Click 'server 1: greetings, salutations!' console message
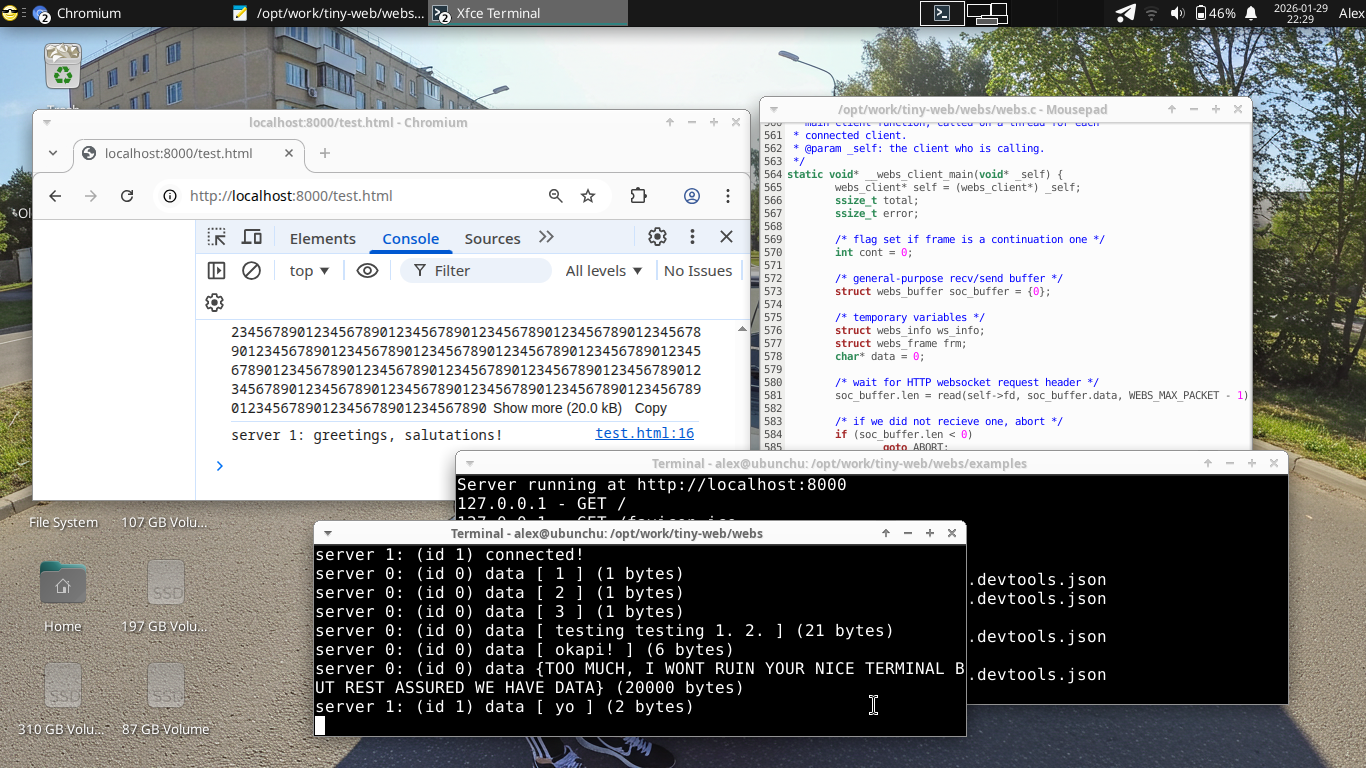 click(367, 435)
